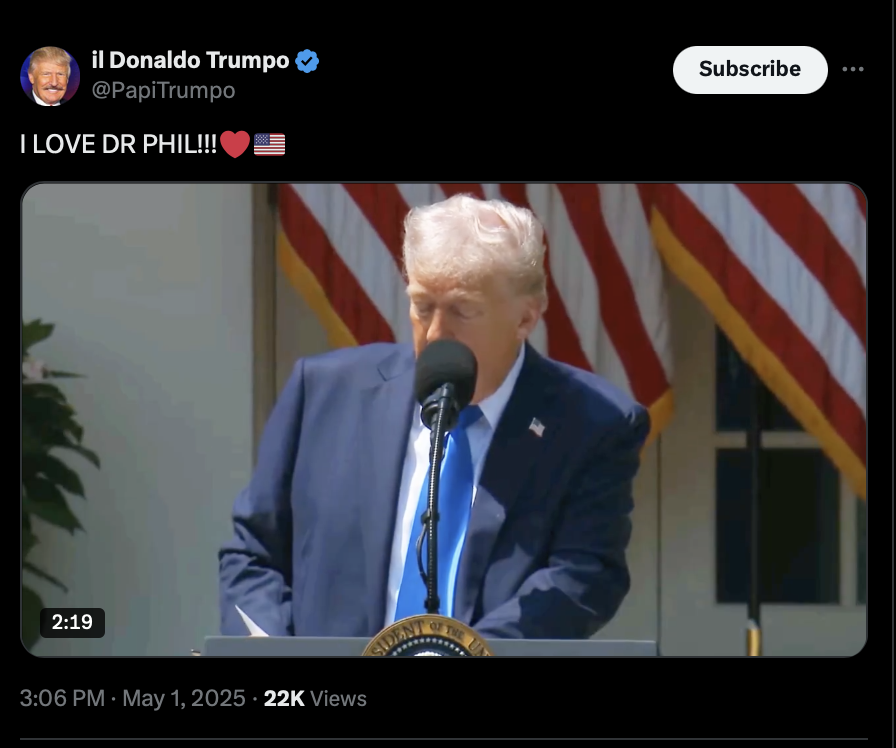Click the US flag emoji in post
Image resolution: width=896 pixels, height=748 pixels.
269,145
